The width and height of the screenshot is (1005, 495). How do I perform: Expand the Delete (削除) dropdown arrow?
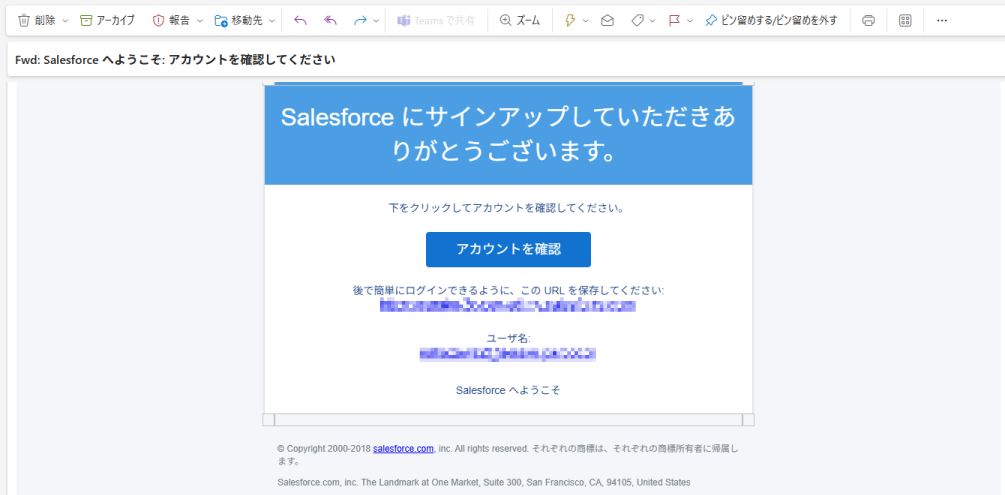(66, 20)
